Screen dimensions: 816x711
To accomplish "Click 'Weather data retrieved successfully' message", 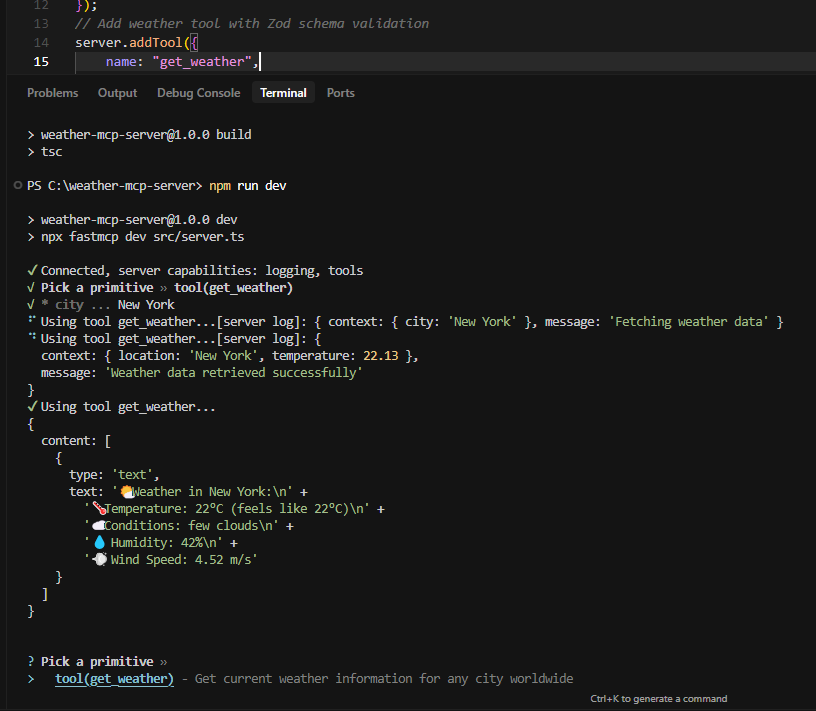I will pyautogui.click(x=234, y=373).
